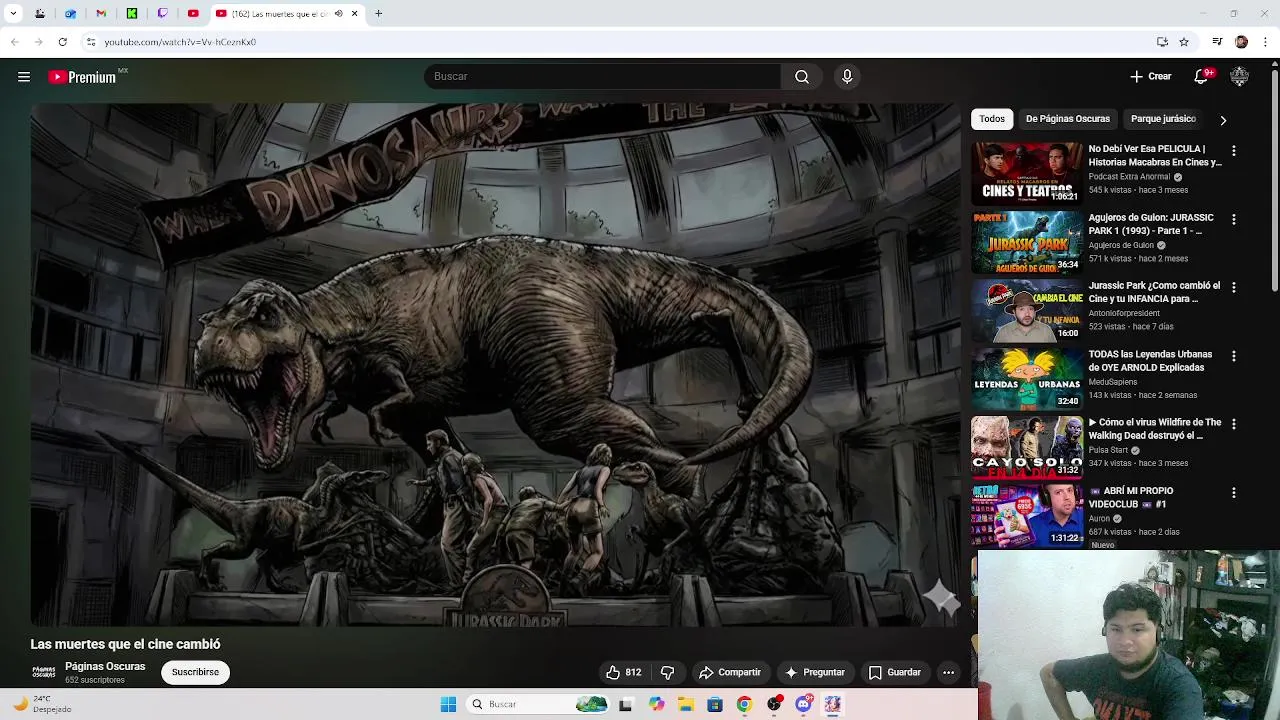Reload the page in Chrome
This screenshot has width=1280, height=720.
pyautogui.click(x=62, y=42)
